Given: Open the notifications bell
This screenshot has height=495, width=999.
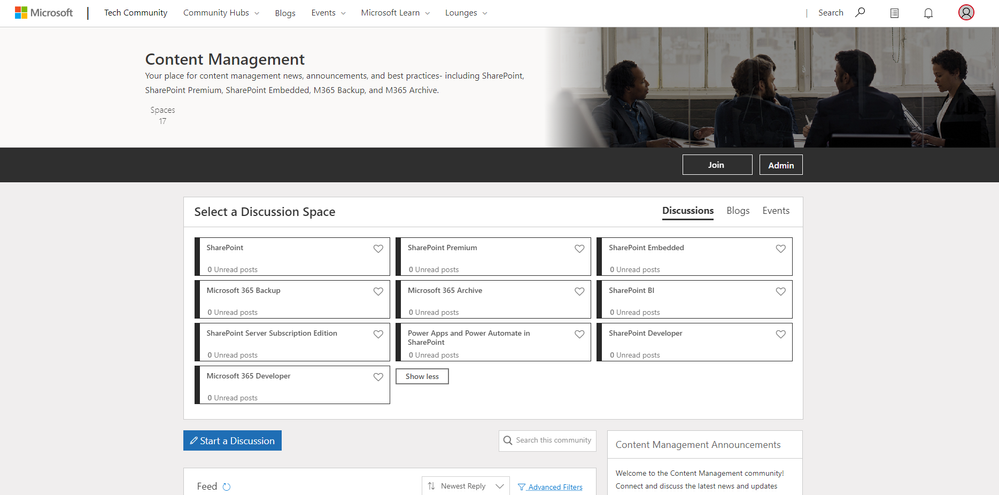Looking at the screenshot, I should tap(928, 13).
